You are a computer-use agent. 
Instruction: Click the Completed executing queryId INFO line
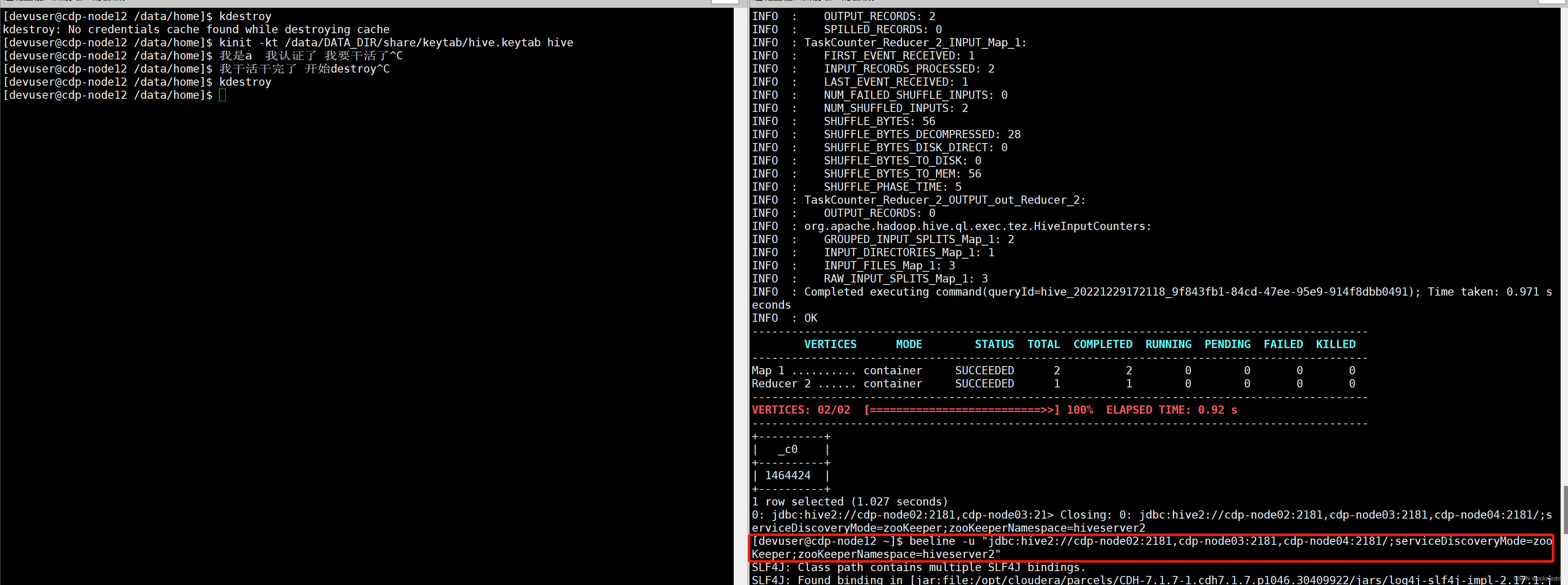(1096, 292)
